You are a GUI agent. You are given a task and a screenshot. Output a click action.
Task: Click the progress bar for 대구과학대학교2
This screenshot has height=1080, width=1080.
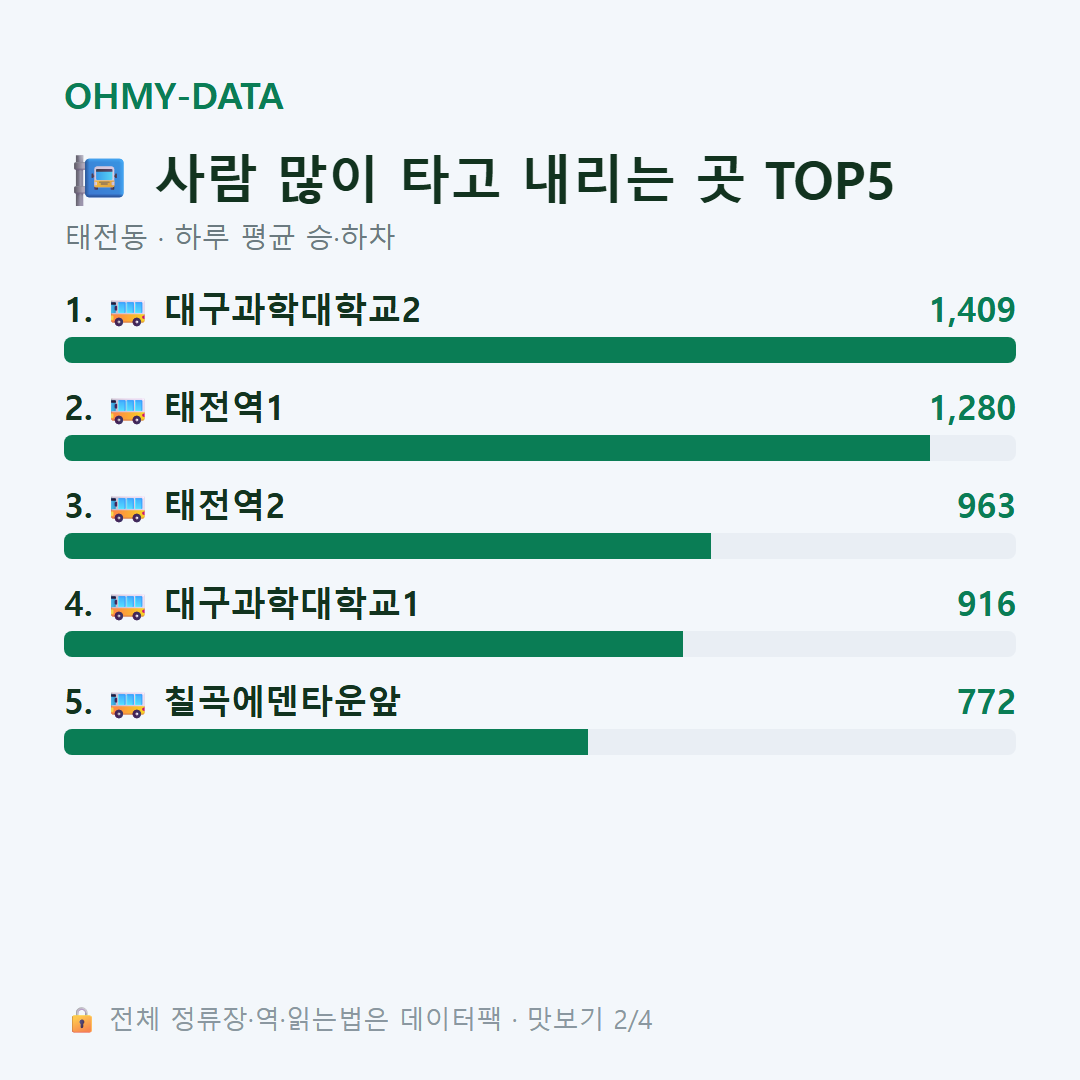pyautogui.click(x=540, y=350)
